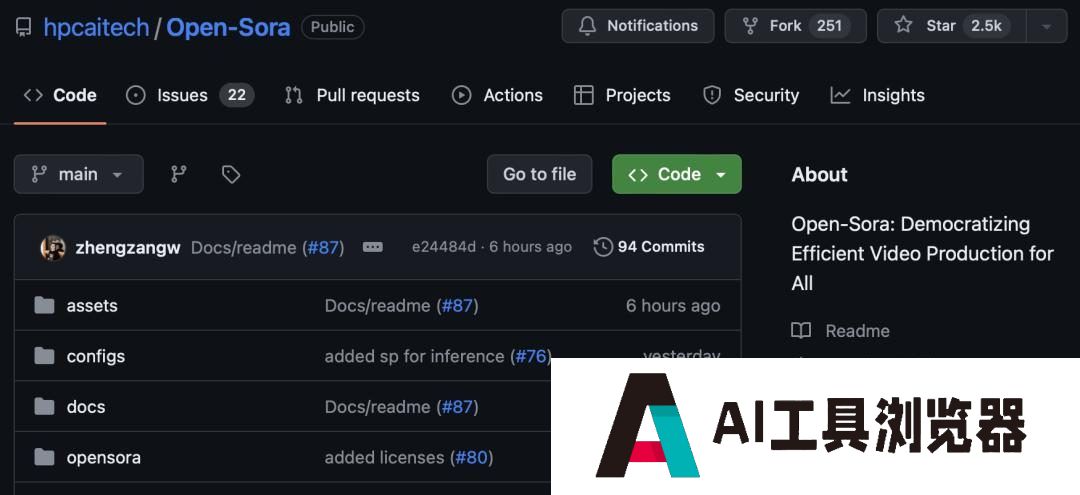Click the Notifications bell button

(638, 26)
